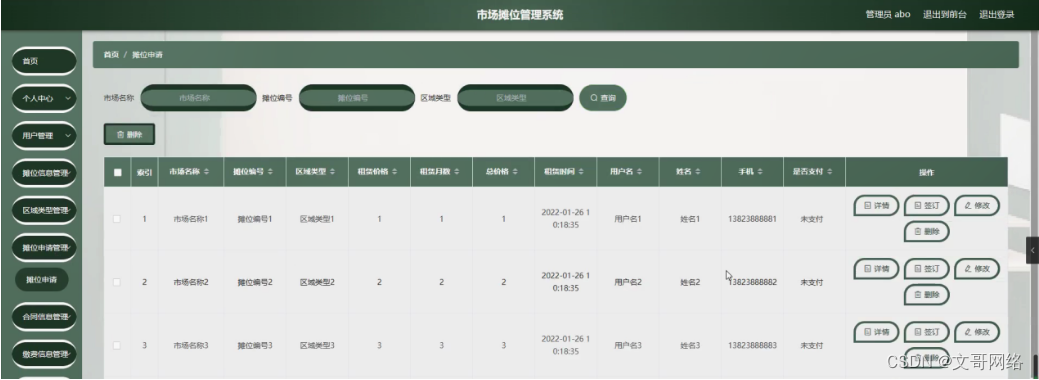Tick the select-all checkbox in table header
This screenshot has width=1039, height=380.
tap(117, 172)
